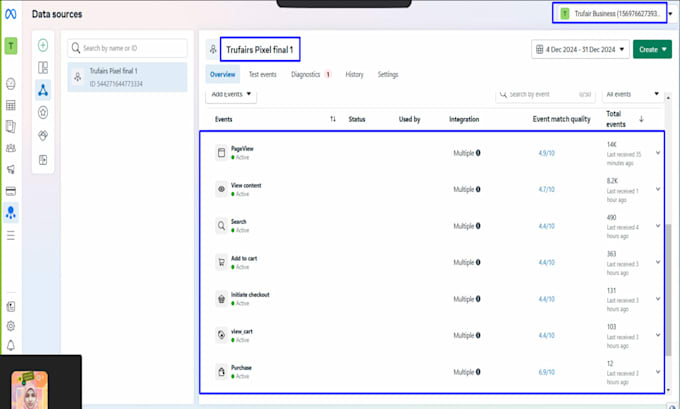680x409 pixels.
Task: Click the Integration column header
Action: [x=464, y=119]
